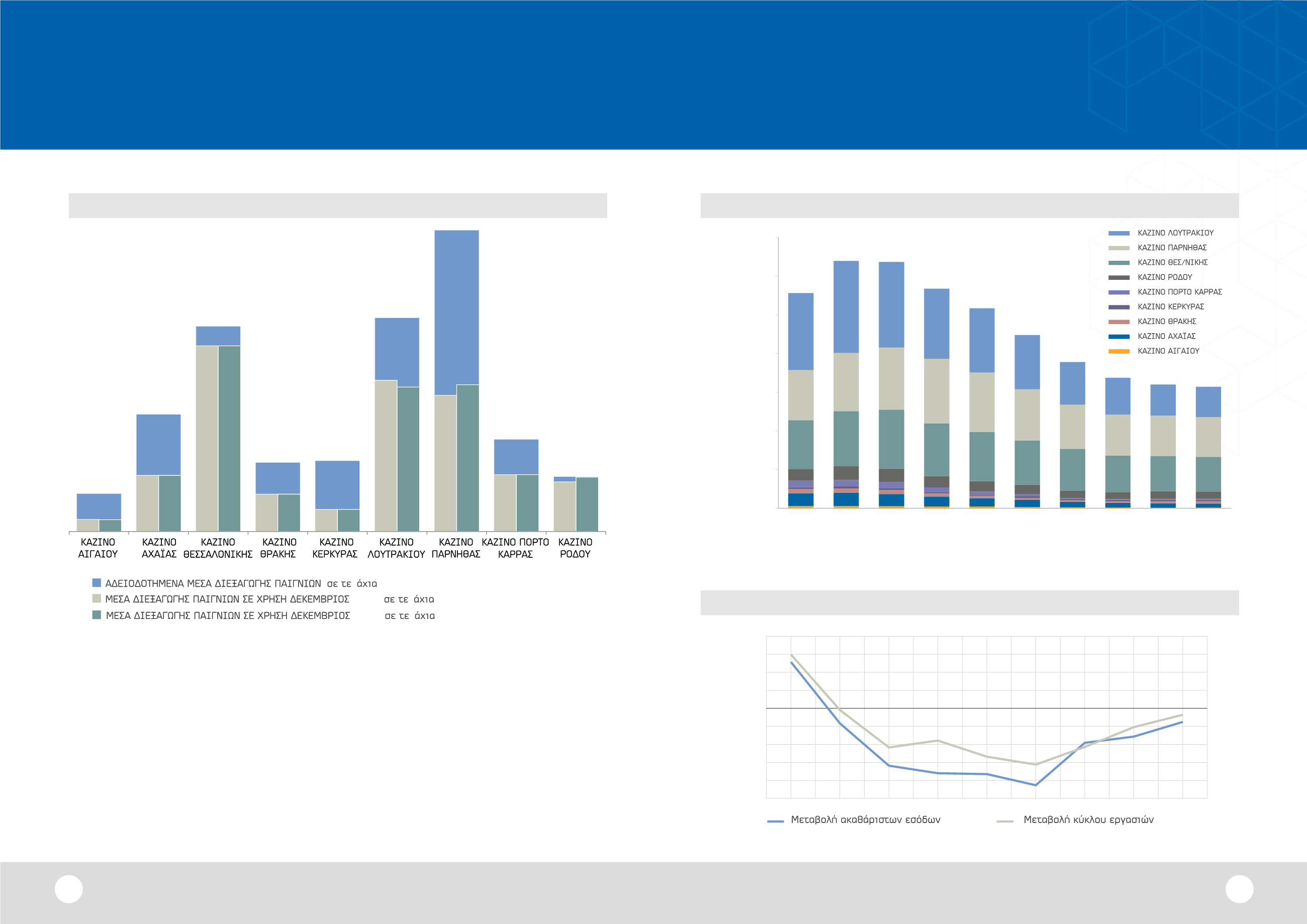Viewport: 1307px width, 924px height.
Task: Click the ΚΑΖΙΝΟ ΡΟΔΟΥ dark gray legend swatch
Action: coord(1118,278)
